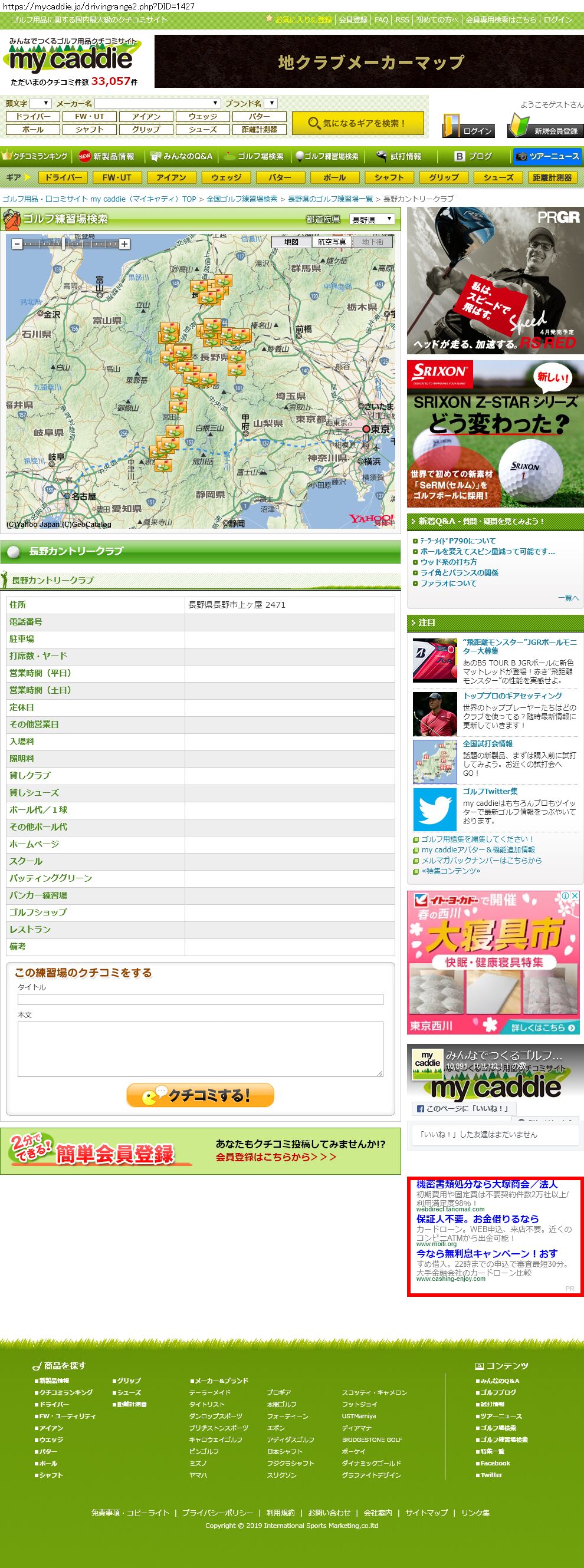Select 距離計測器 in green gear bar
The width and height of the screenshot is (584, 1568).
point(552,177)
